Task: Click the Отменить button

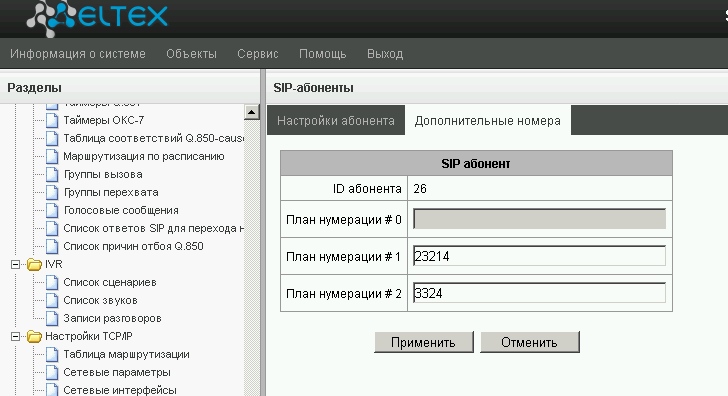Action: click(x=529, y=342)
